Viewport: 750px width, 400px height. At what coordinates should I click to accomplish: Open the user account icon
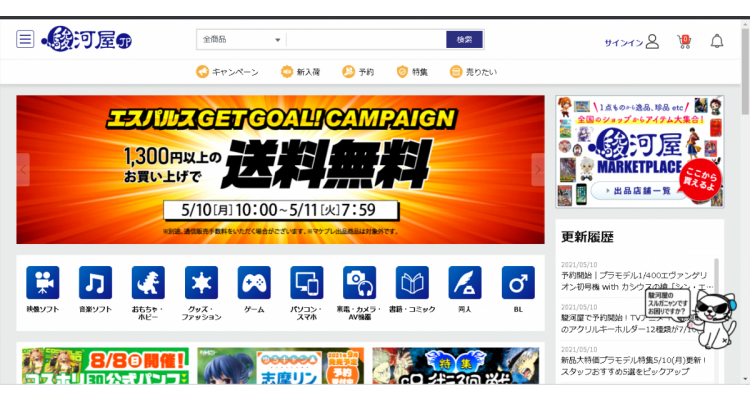pos(652,42)
